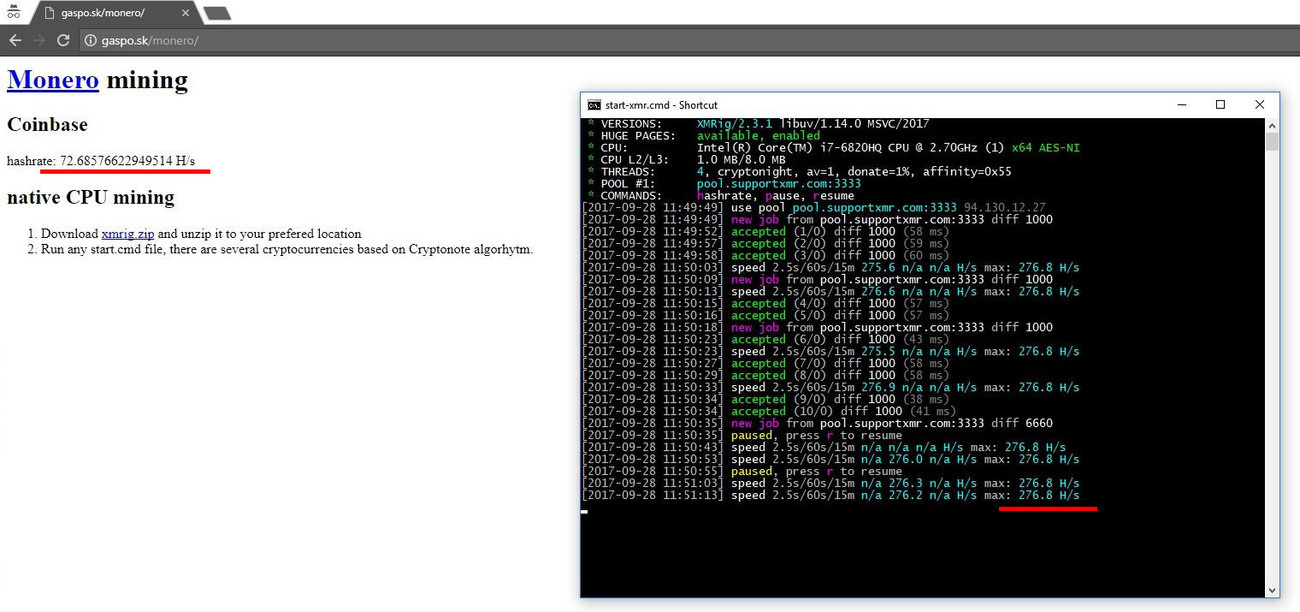Image resolution: width=1300 pixels, height=612 pixels.
Task: Click the 'available, enabled' huge pages text
Action: click(x=758, y=136)
